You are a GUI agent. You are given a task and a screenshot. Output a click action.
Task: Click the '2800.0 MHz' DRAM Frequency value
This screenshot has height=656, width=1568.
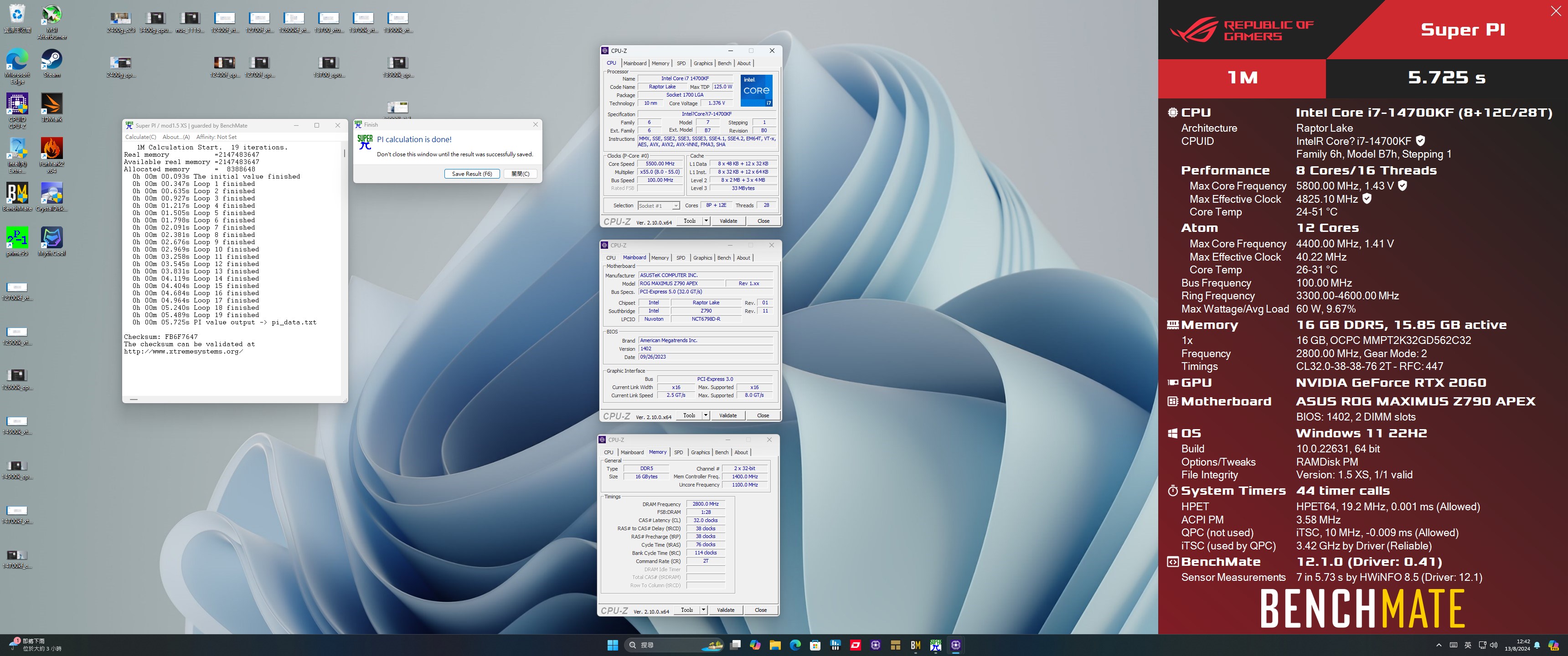tap(706, 504)
